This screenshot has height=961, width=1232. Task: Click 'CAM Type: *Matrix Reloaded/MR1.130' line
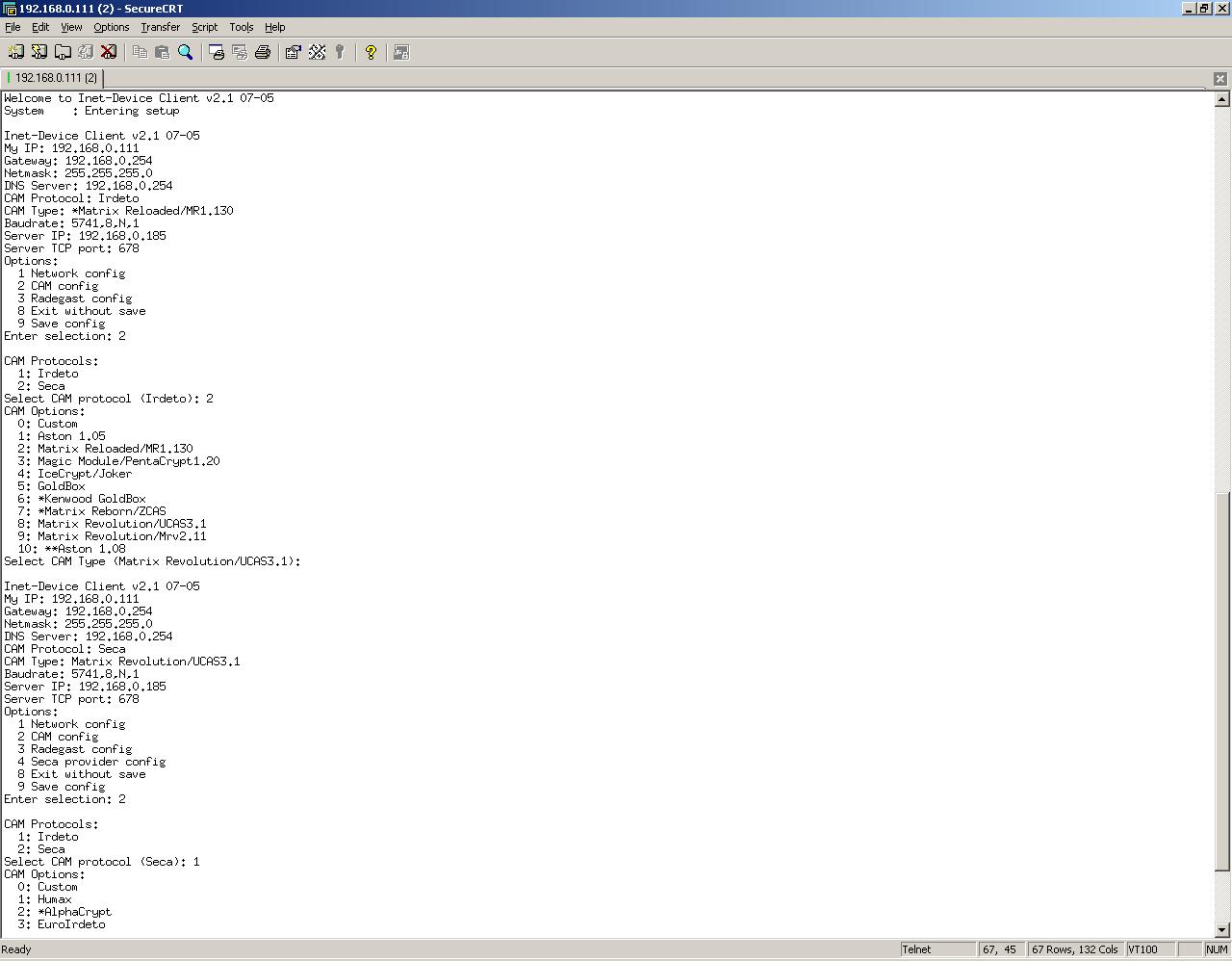coord(118,211)
